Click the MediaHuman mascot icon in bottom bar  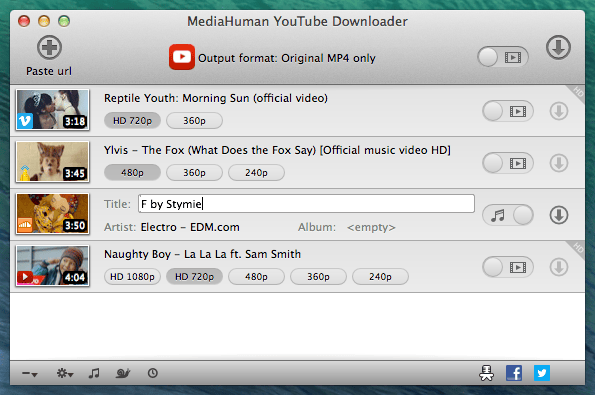486,373
